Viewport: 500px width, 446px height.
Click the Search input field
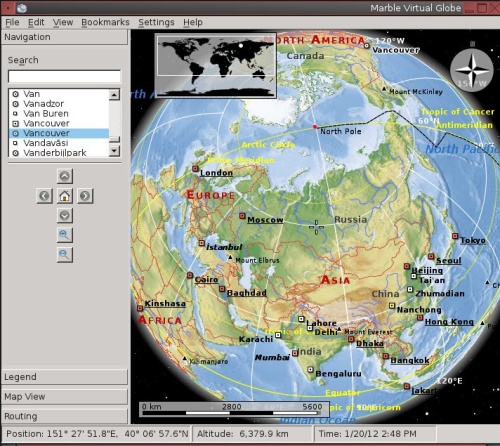point(64,76)
